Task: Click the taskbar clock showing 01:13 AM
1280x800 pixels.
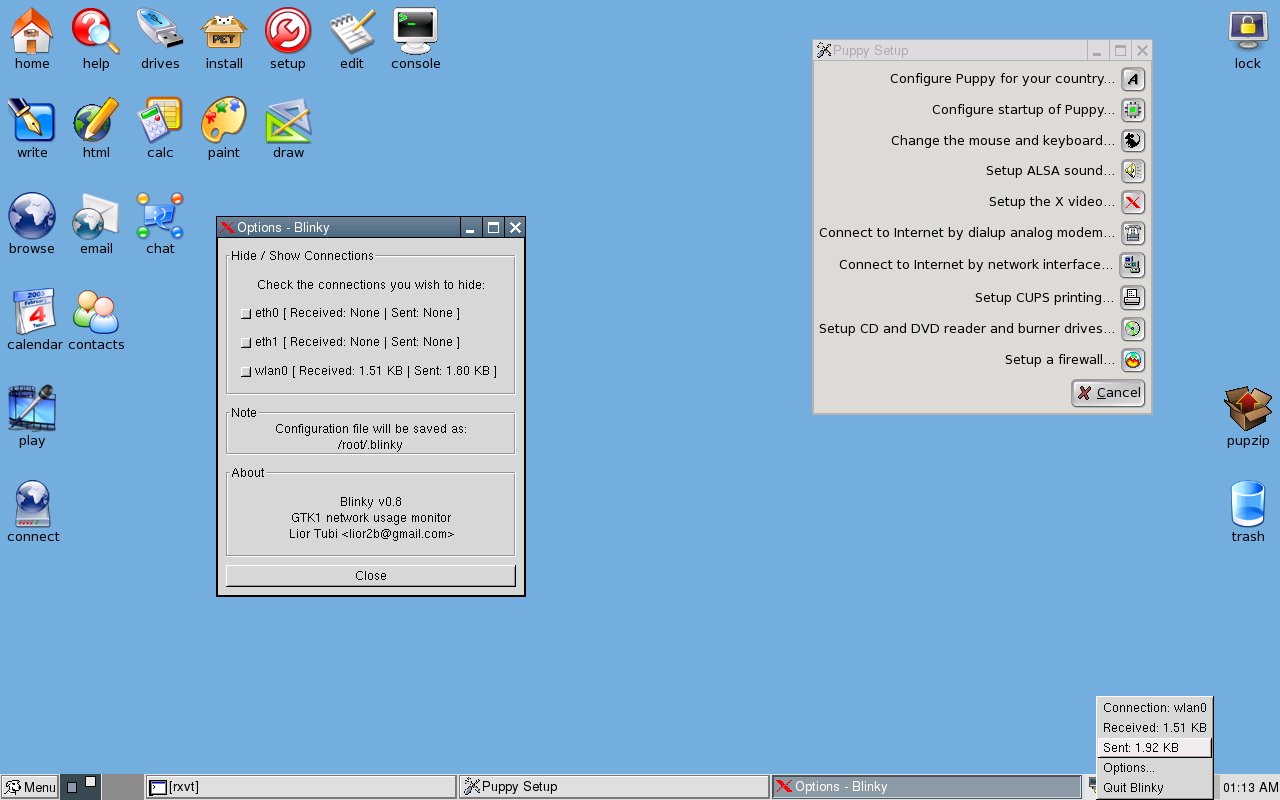Action: click(x=1250, y=787)
